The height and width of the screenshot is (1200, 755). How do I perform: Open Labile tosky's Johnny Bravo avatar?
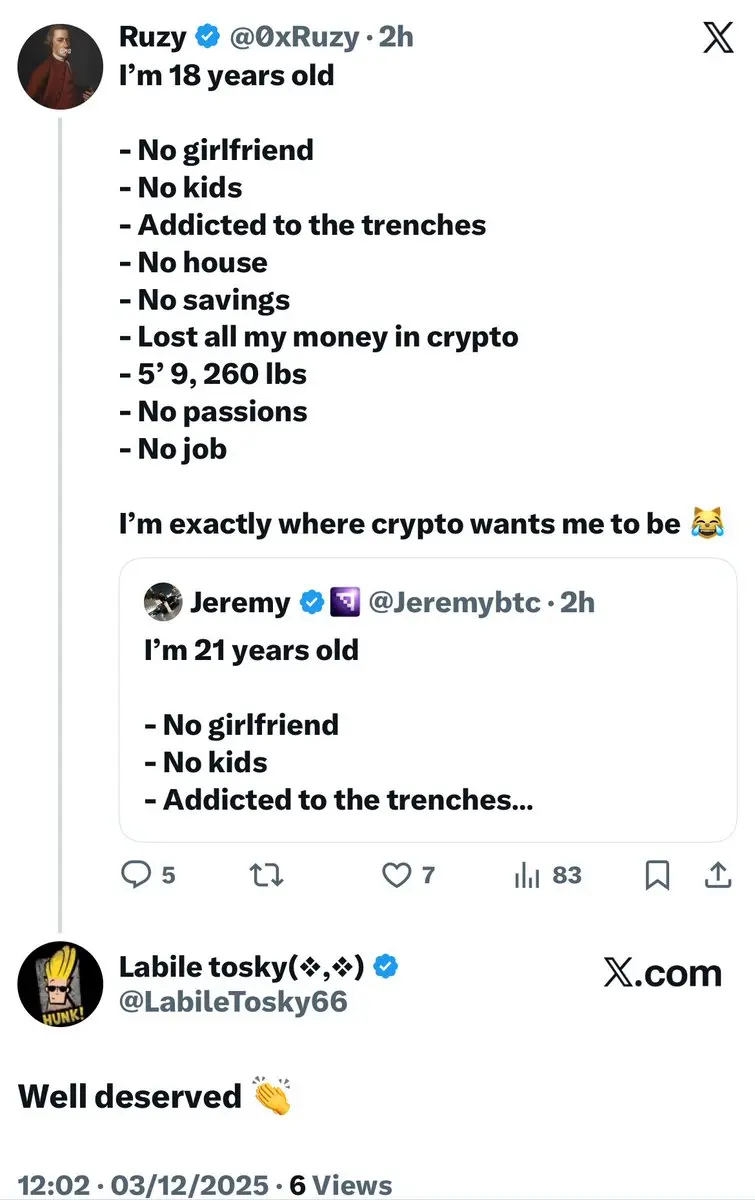[61, 984]
